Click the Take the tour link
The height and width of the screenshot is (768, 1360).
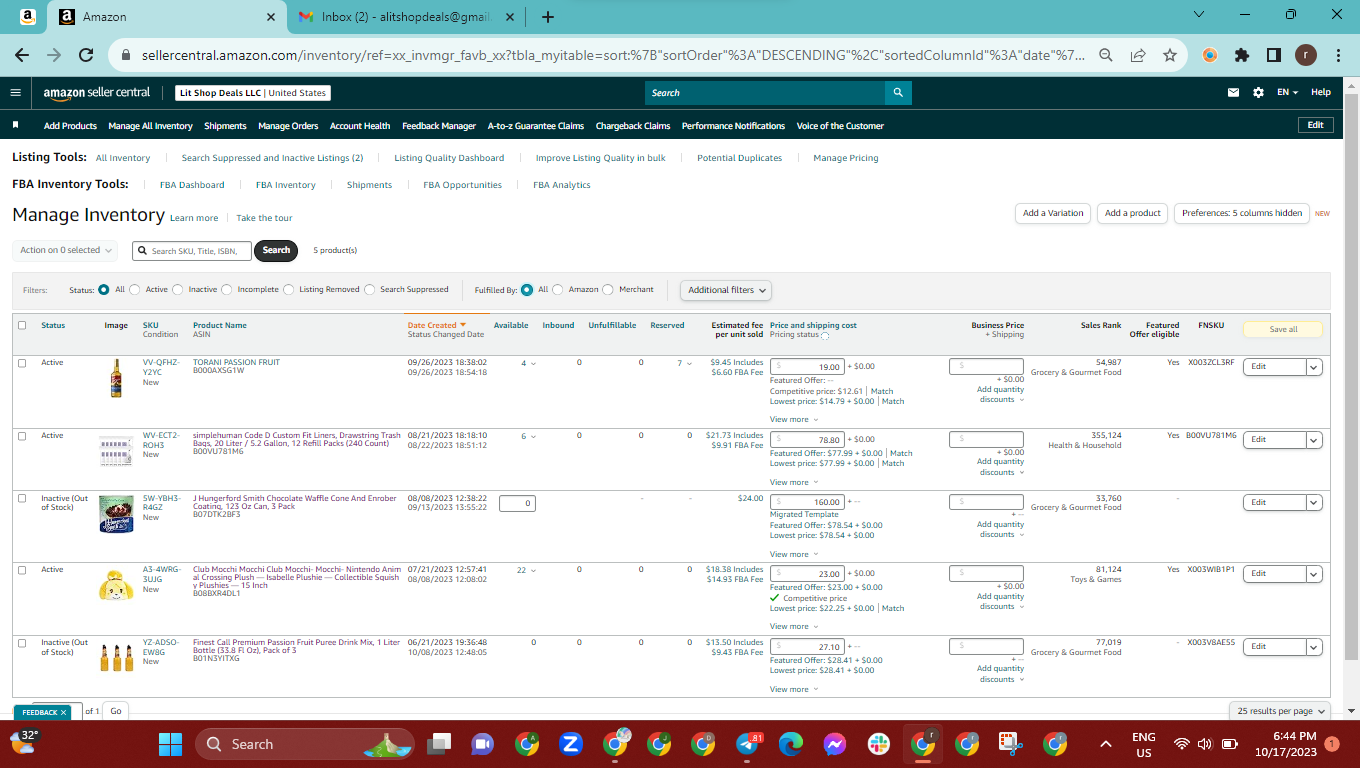click(x=265, y=218)
